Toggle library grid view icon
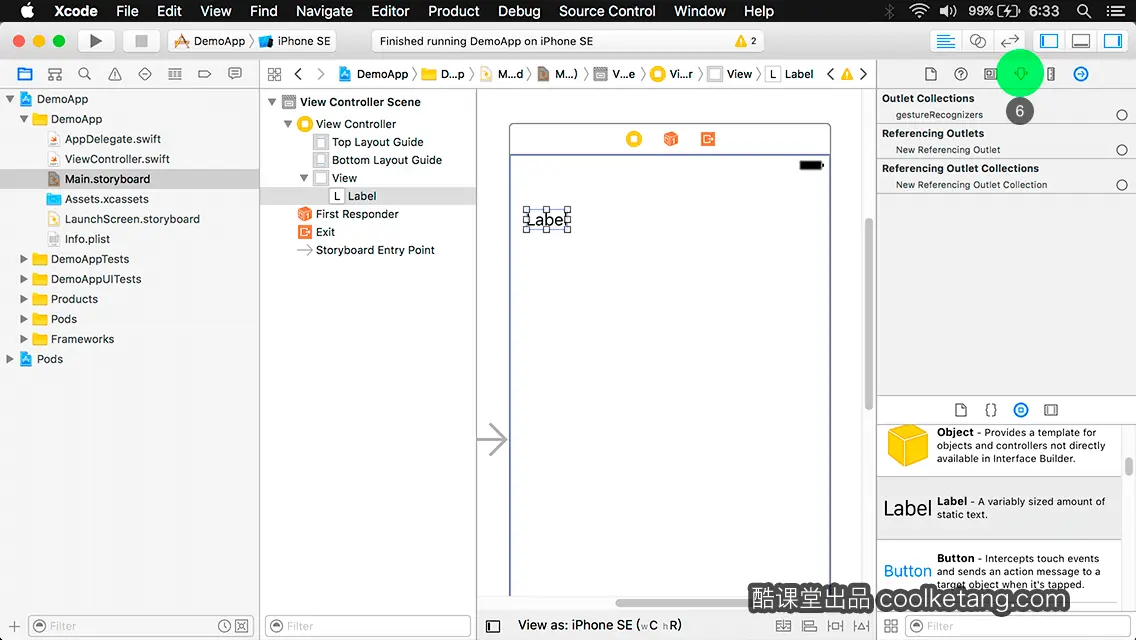The width and height of the screenshot is (1136, 640). 891,626
